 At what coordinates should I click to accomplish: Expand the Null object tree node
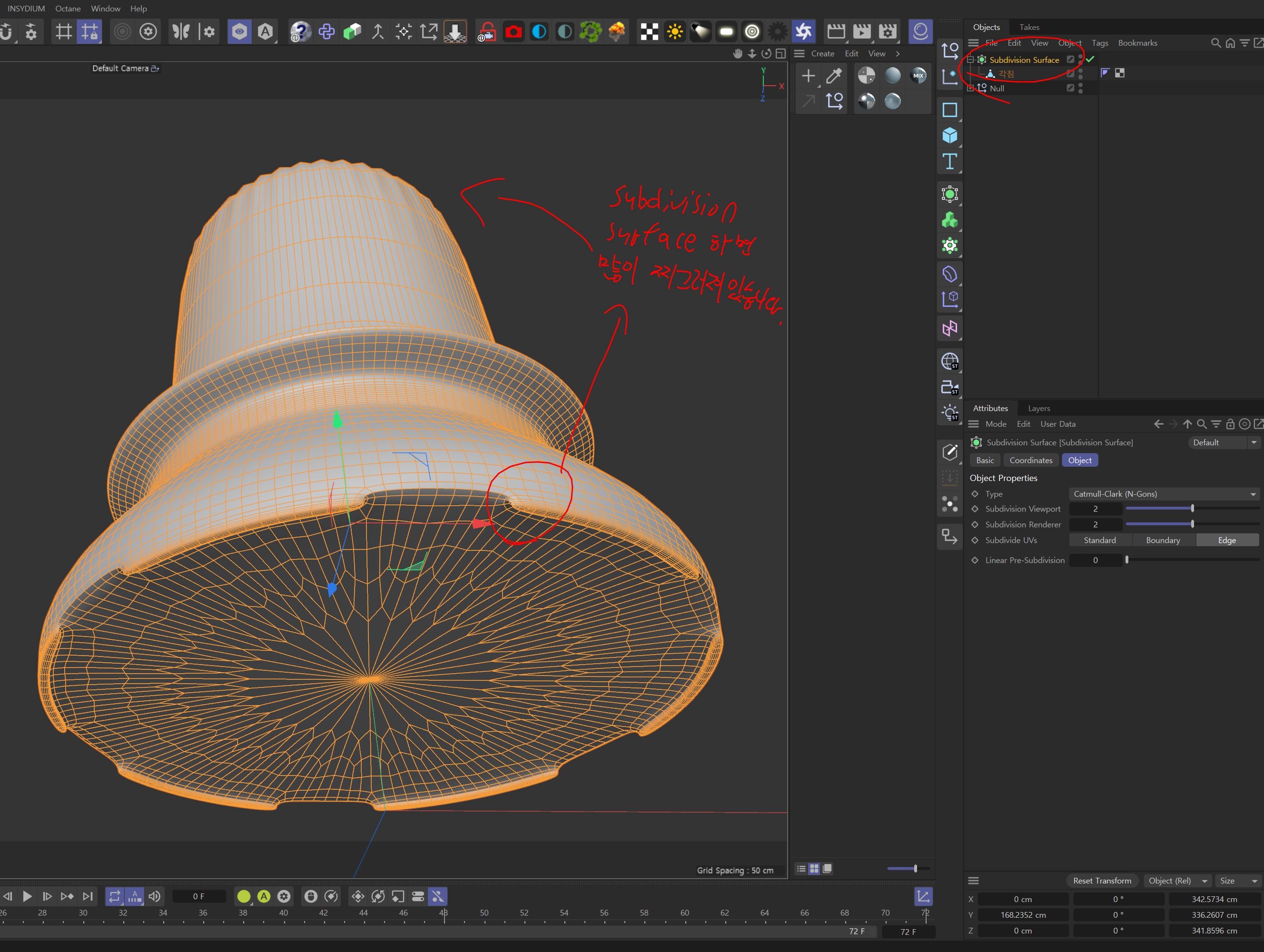click(x=970, y=88)
